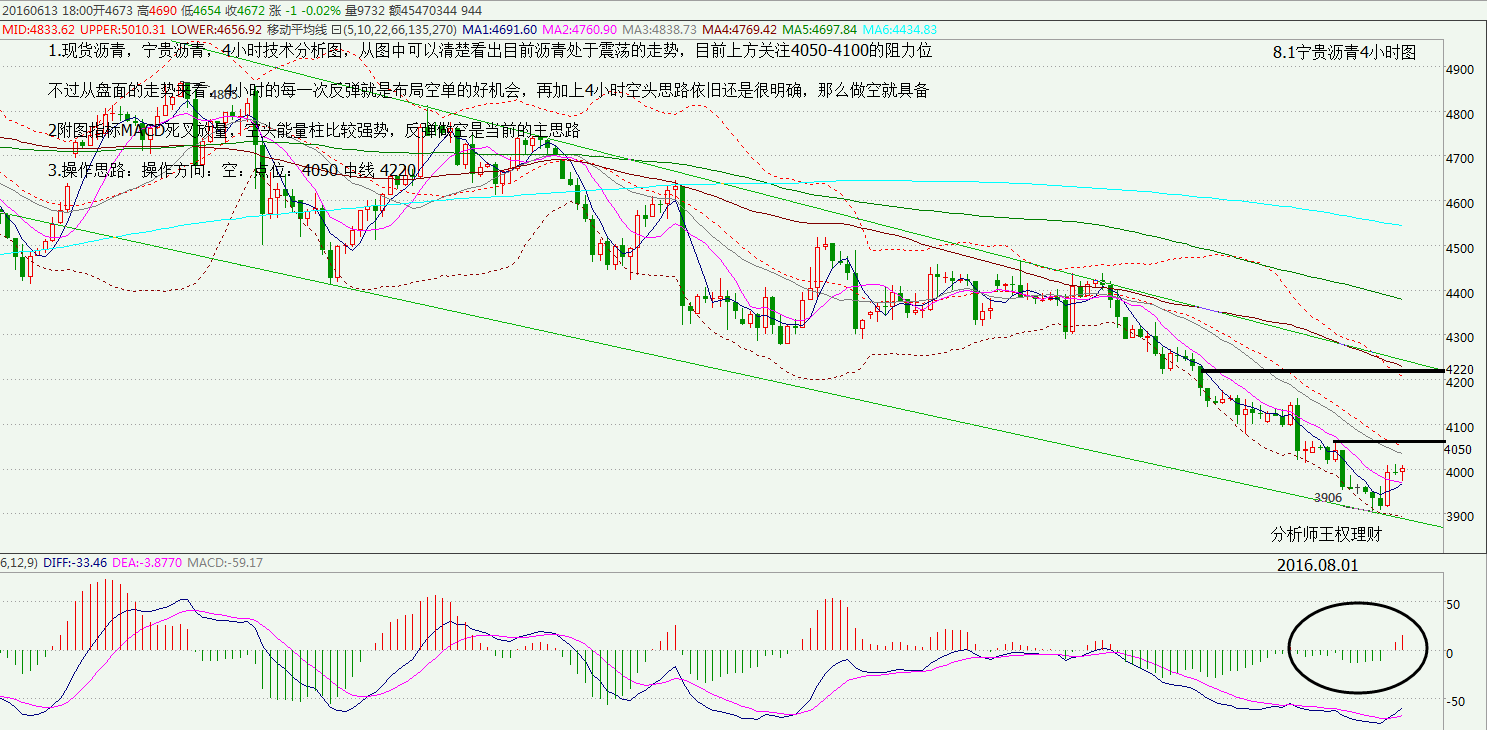Click the analysis line starting "不过从盘面的走势"

click(x=489, y=90)
